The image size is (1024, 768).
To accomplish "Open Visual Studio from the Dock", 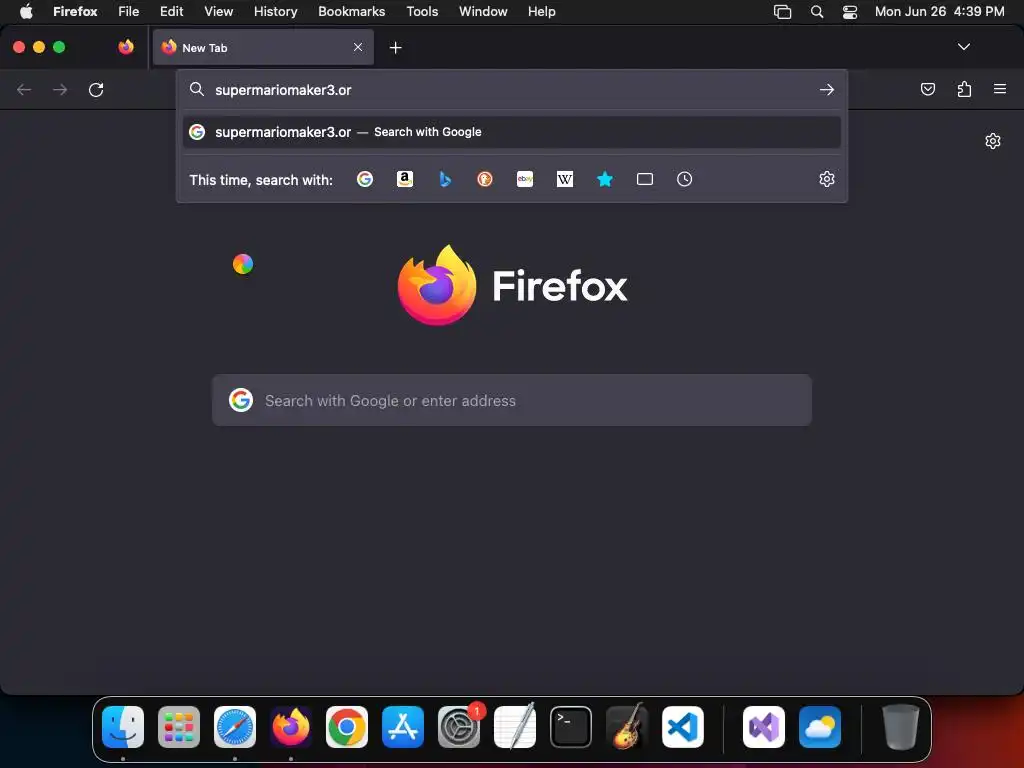I will click(764, 726).
